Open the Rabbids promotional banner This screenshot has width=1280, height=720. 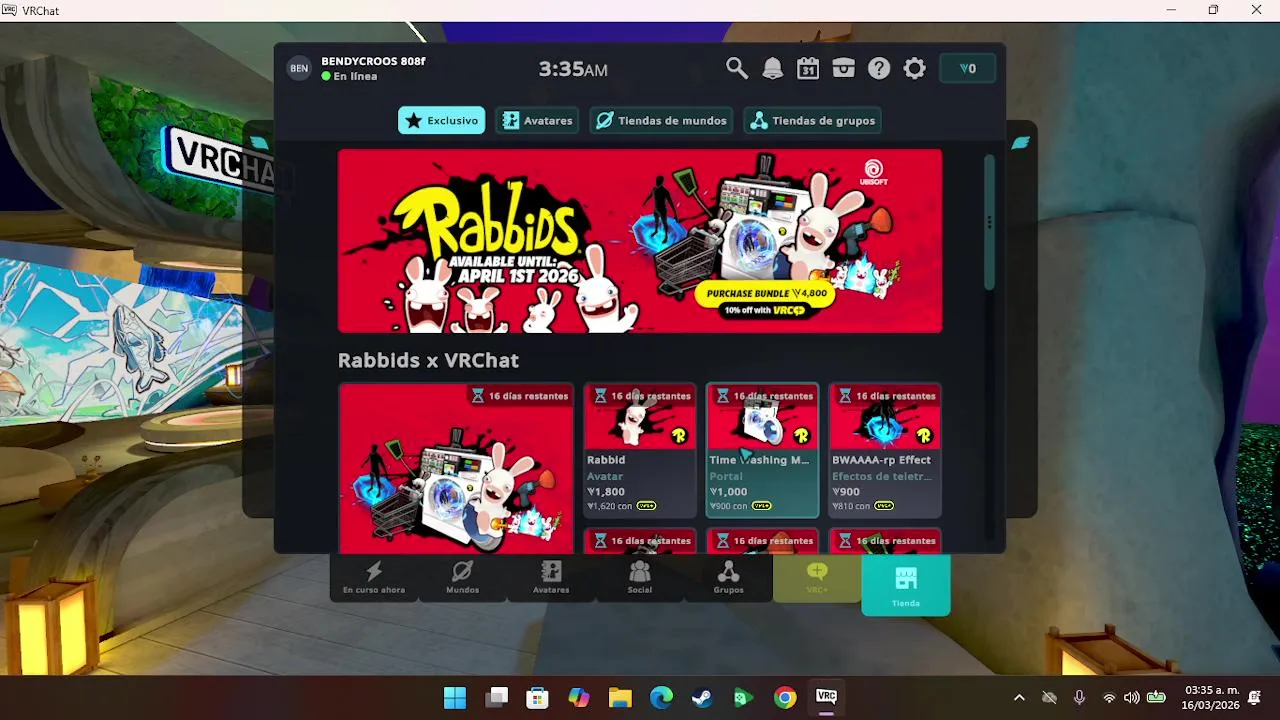640,241
